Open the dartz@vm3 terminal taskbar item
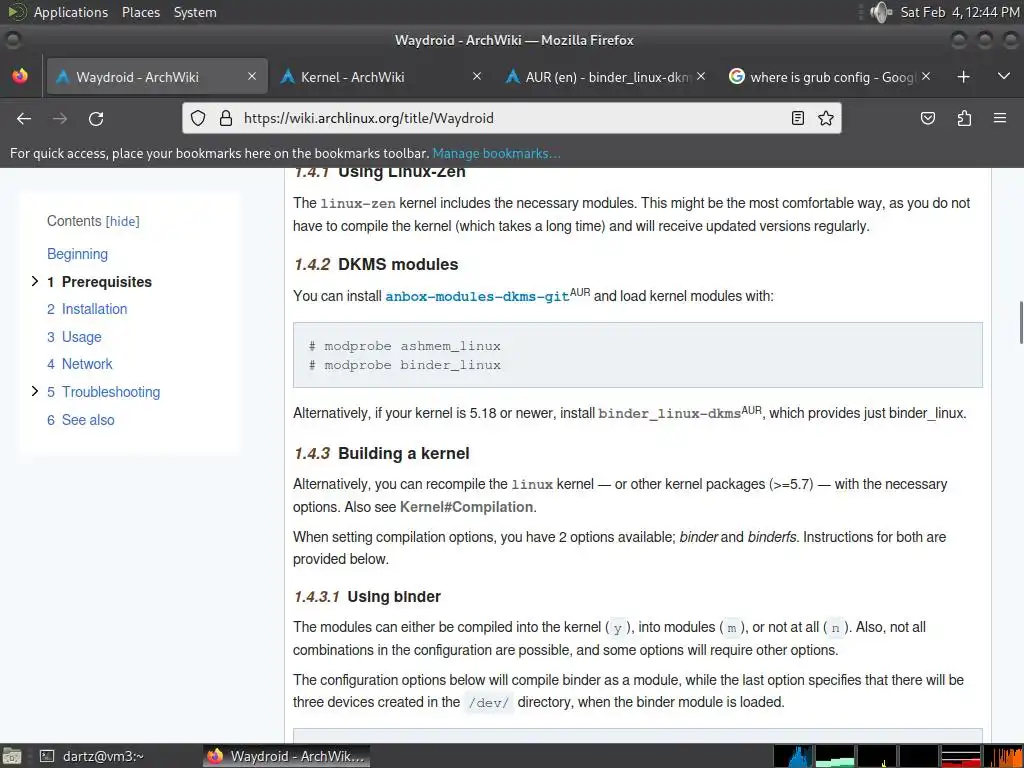Image resolution: width=1024 pixels, height=768 pixels. (91, 756)
